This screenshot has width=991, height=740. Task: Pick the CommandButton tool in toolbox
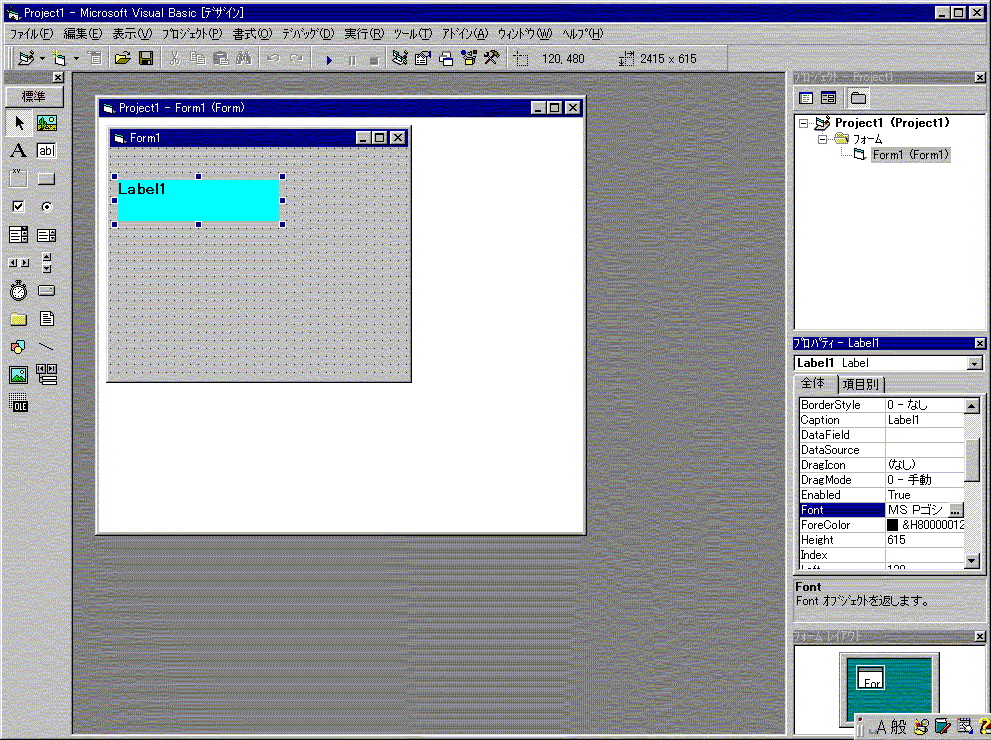(47, 179)
